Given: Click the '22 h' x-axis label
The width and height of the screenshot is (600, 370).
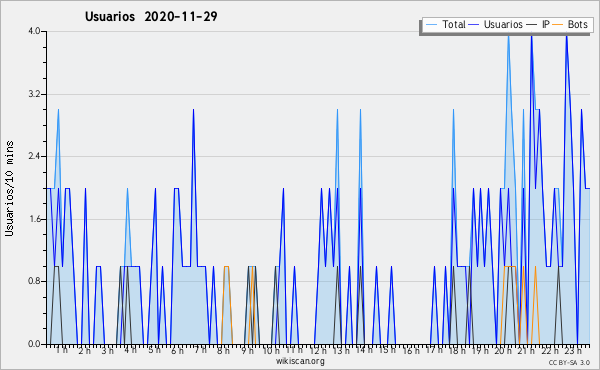Looking at the screenshot, I should tap(550, 350).
